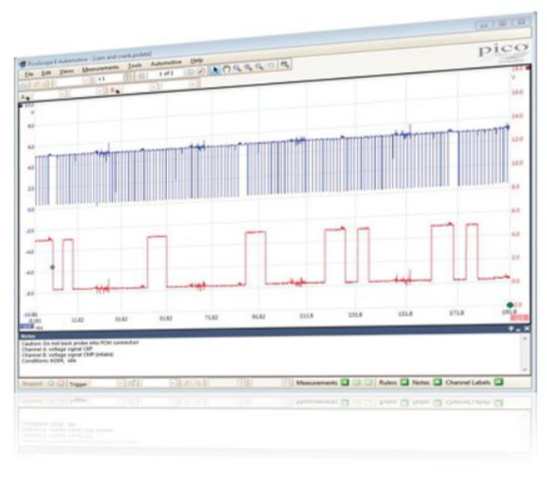Toggle the Channel Labels display
547x477 pixels.
(x=499, y=382)
